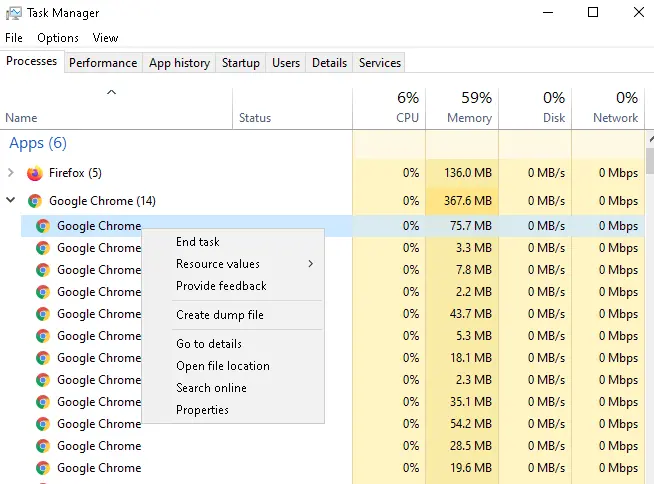
Task: Switch to the Details tab
Action: pyautogui.click(x=330, y=63)
